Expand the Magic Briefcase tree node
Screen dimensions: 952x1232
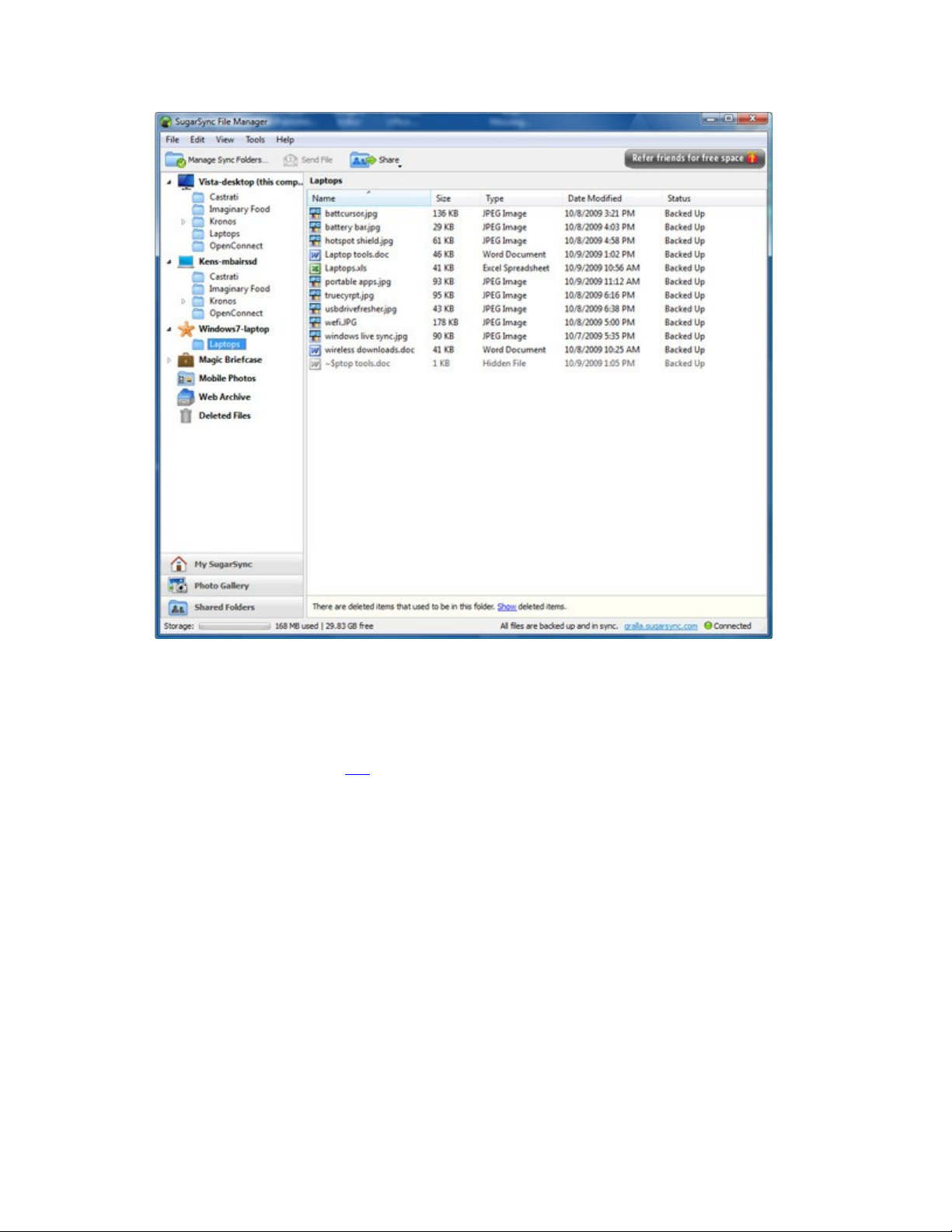point(169,360)
